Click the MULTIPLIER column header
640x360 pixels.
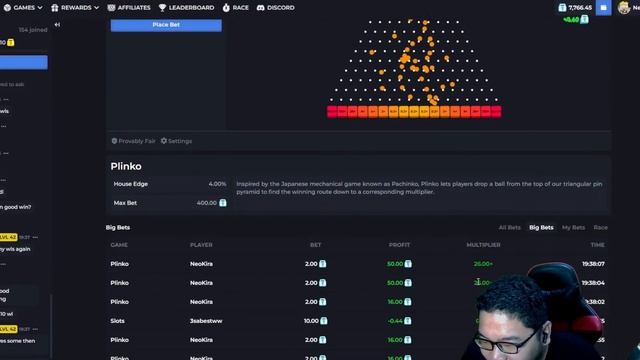click(483, 245)
